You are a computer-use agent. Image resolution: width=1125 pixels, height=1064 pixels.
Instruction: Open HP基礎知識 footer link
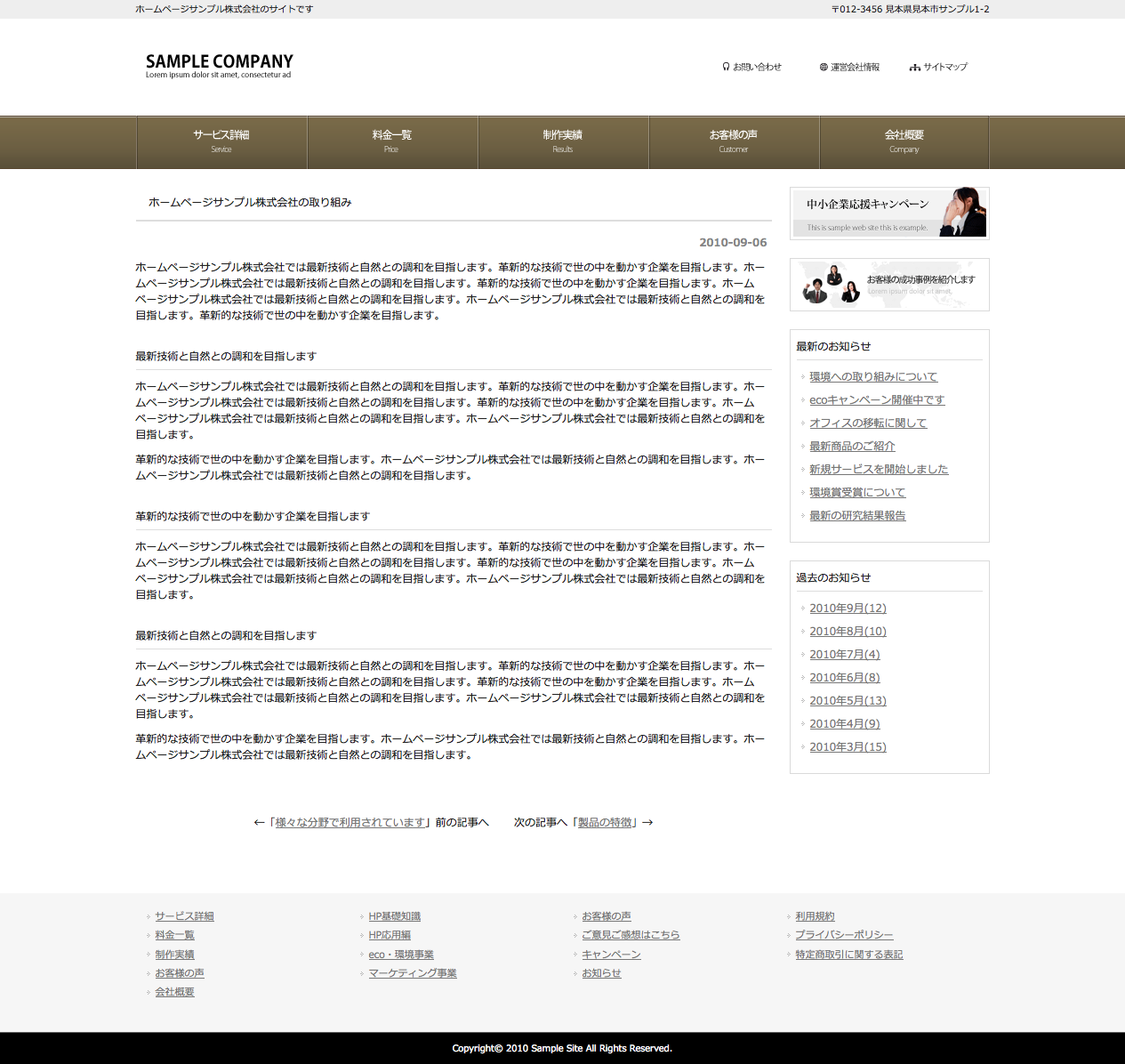[x=395, y=916]
